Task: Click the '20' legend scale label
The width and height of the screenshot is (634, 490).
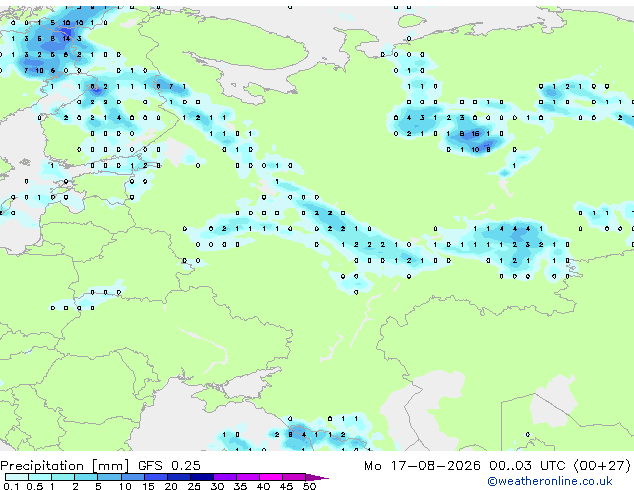Action: point(171,486)
